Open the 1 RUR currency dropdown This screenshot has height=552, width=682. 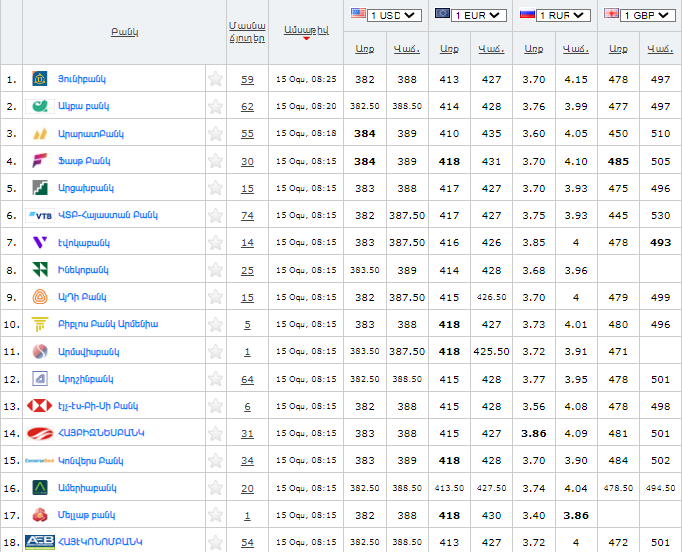(x=563, y=16)
